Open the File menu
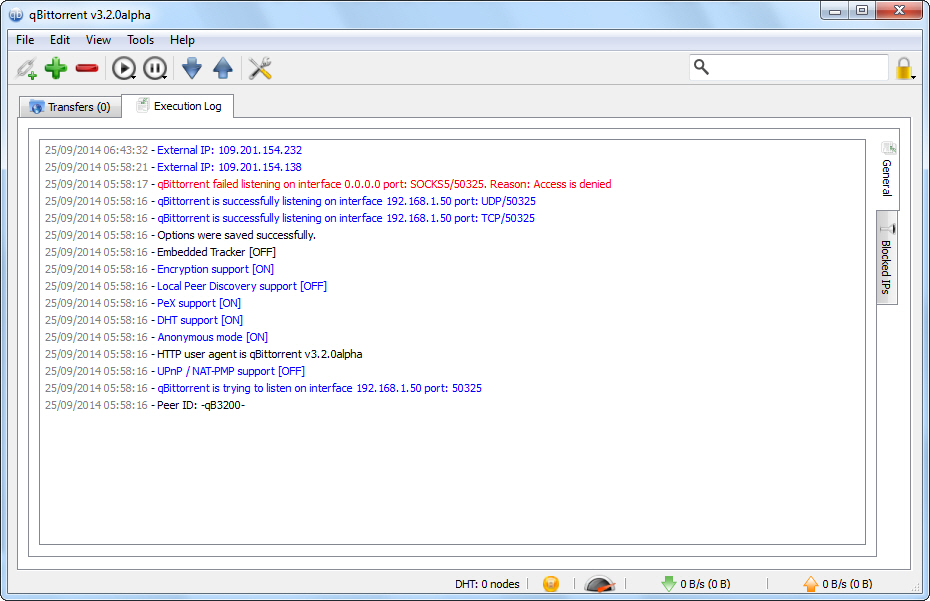This screenshot has height=601, width=930. click(x=25, y=40)
